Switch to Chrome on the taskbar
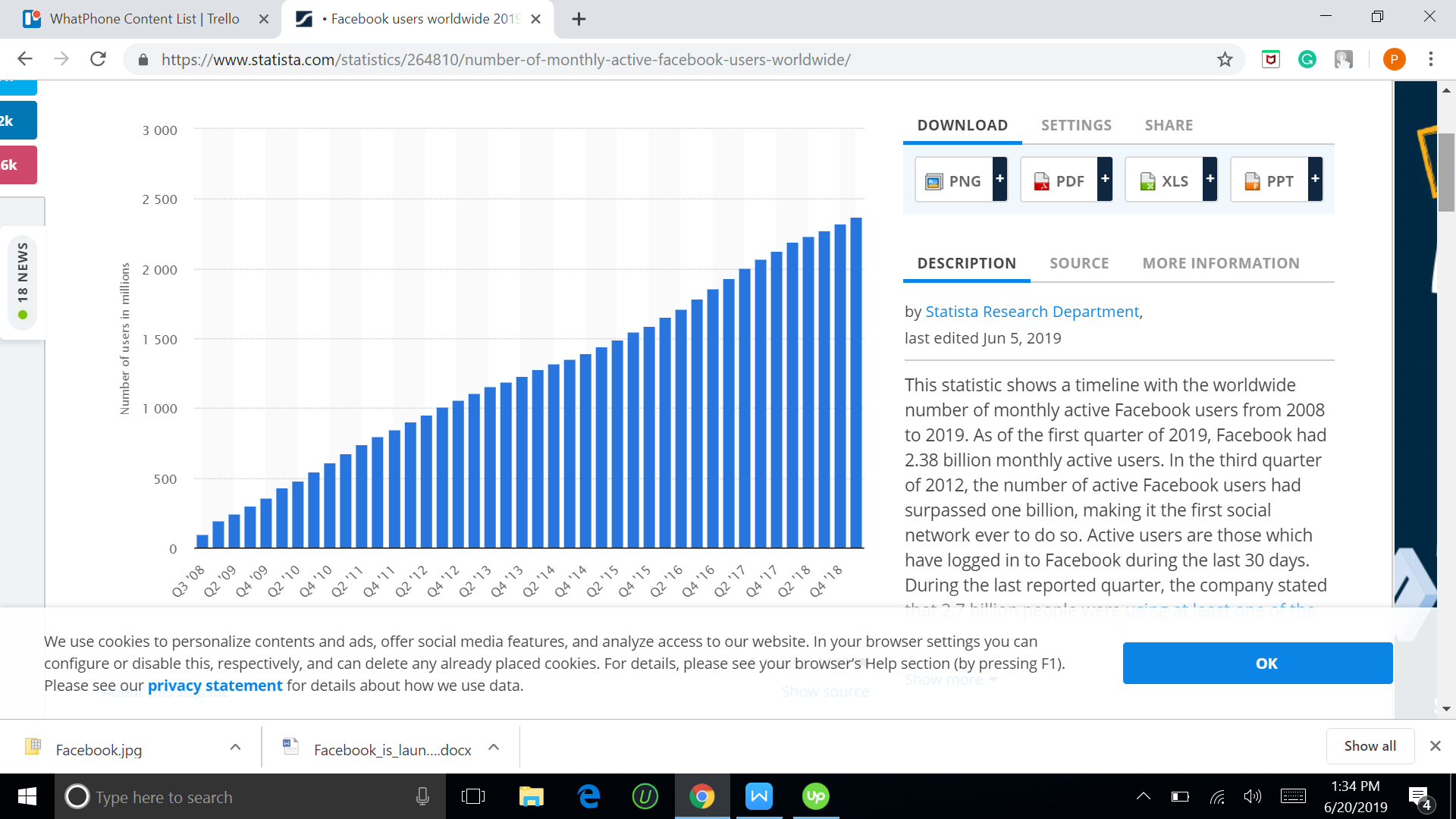Screen dimensions: 1456x819 click(x=702, y=796)
